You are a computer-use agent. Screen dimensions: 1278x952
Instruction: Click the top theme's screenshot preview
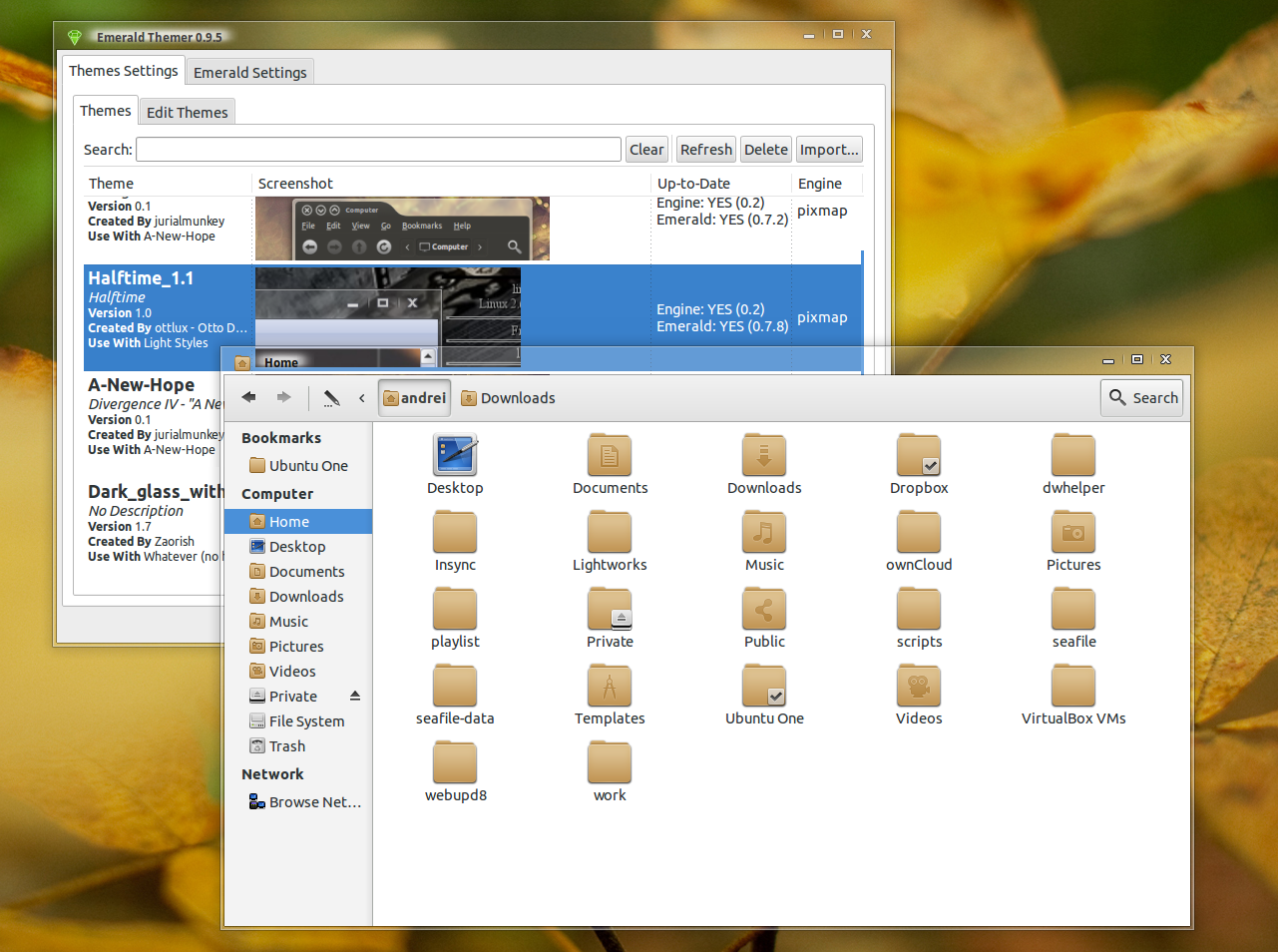click(402, 229)
